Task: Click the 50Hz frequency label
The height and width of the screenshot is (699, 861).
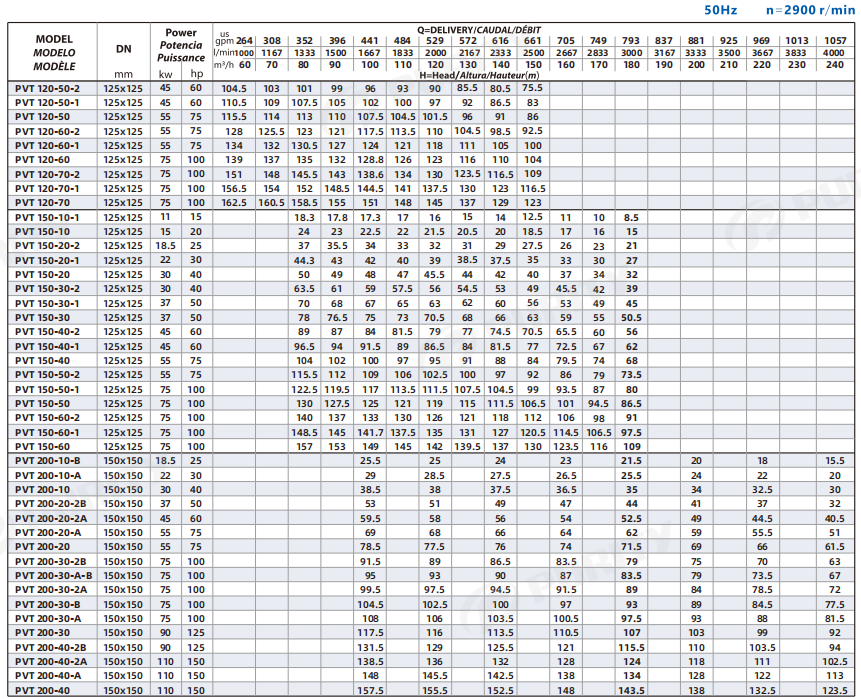Action: pyautogui.click(x=721, y=8)
